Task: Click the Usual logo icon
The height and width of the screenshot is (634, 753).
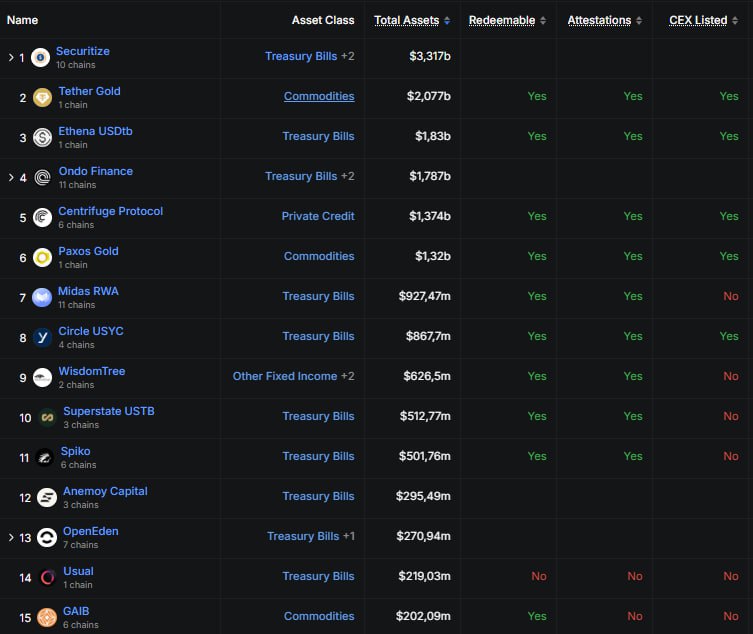Action: tap(47, 577)
